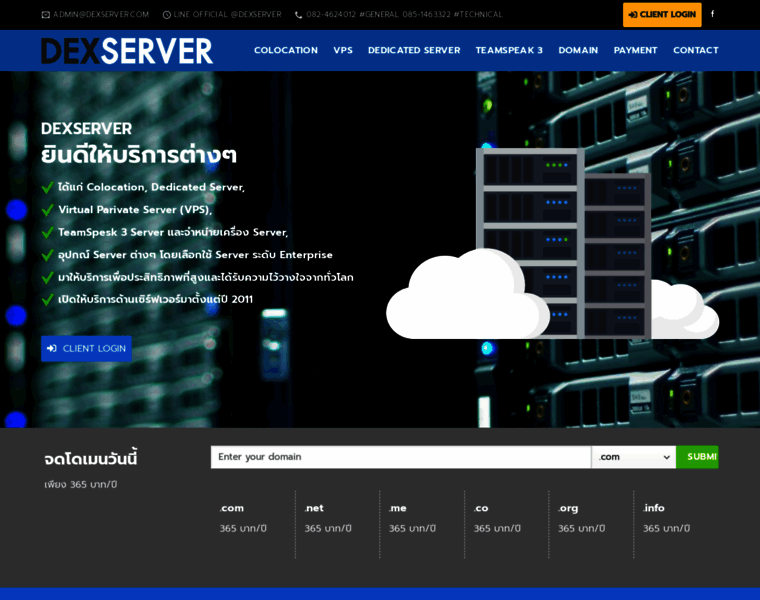Open the DOMAIN menu item
Viewport: 760px width, 600px height.
coord(578,50)
